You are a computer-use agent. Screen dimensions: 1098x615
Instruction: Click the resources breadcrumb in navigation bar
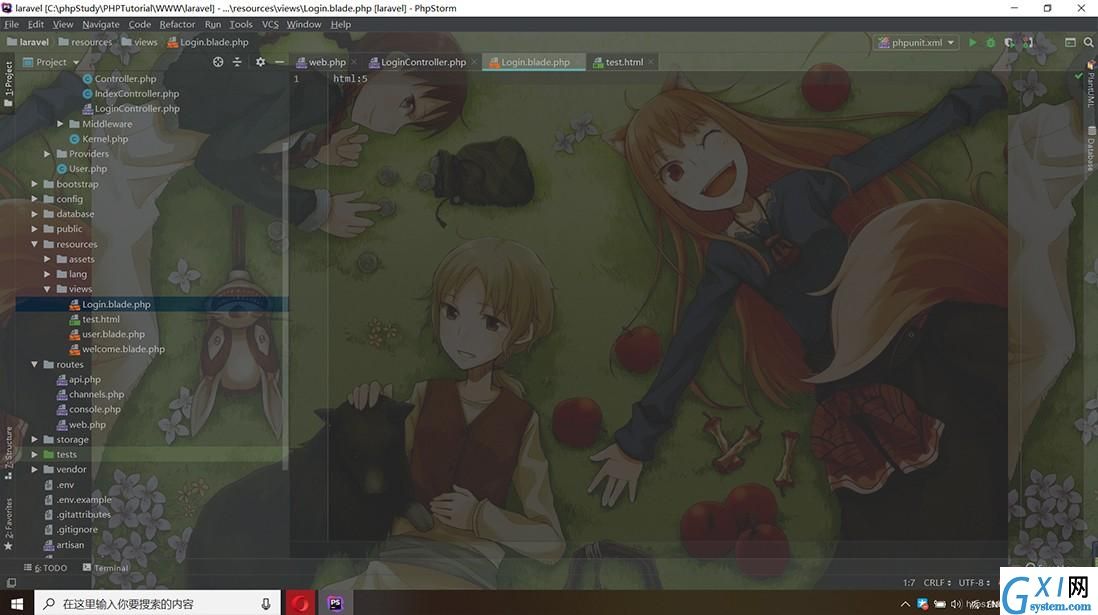(85, 43)
